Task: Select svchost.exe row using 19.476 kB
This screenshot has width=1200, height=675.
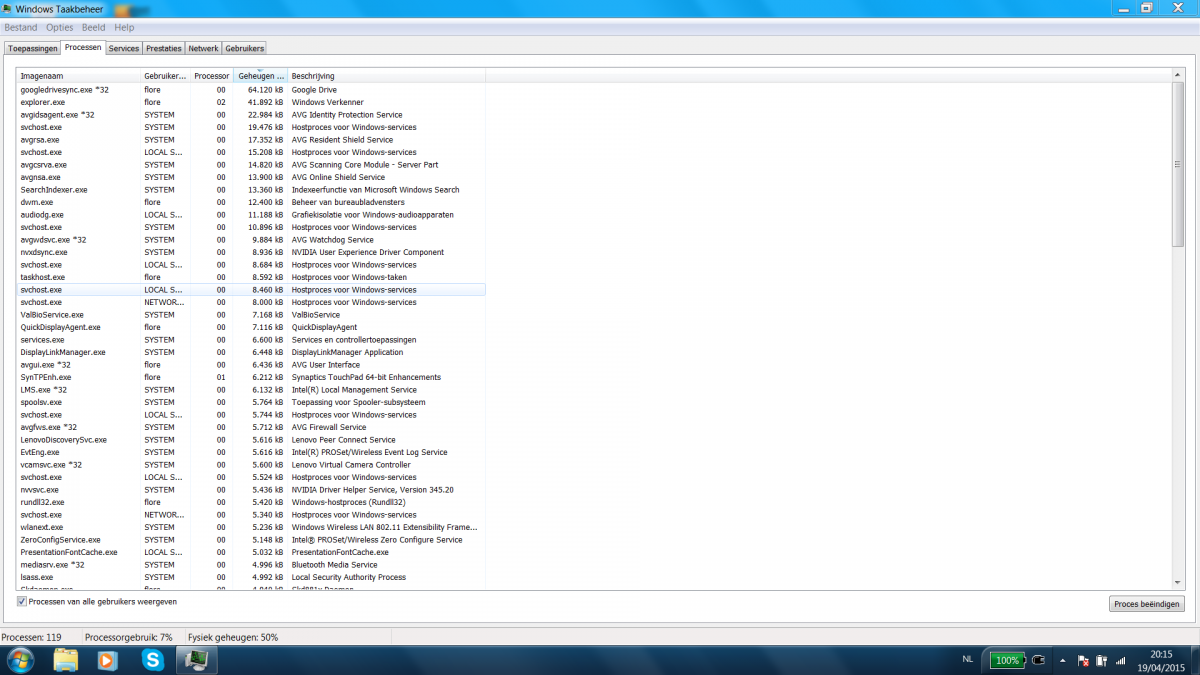Action: 251,127
